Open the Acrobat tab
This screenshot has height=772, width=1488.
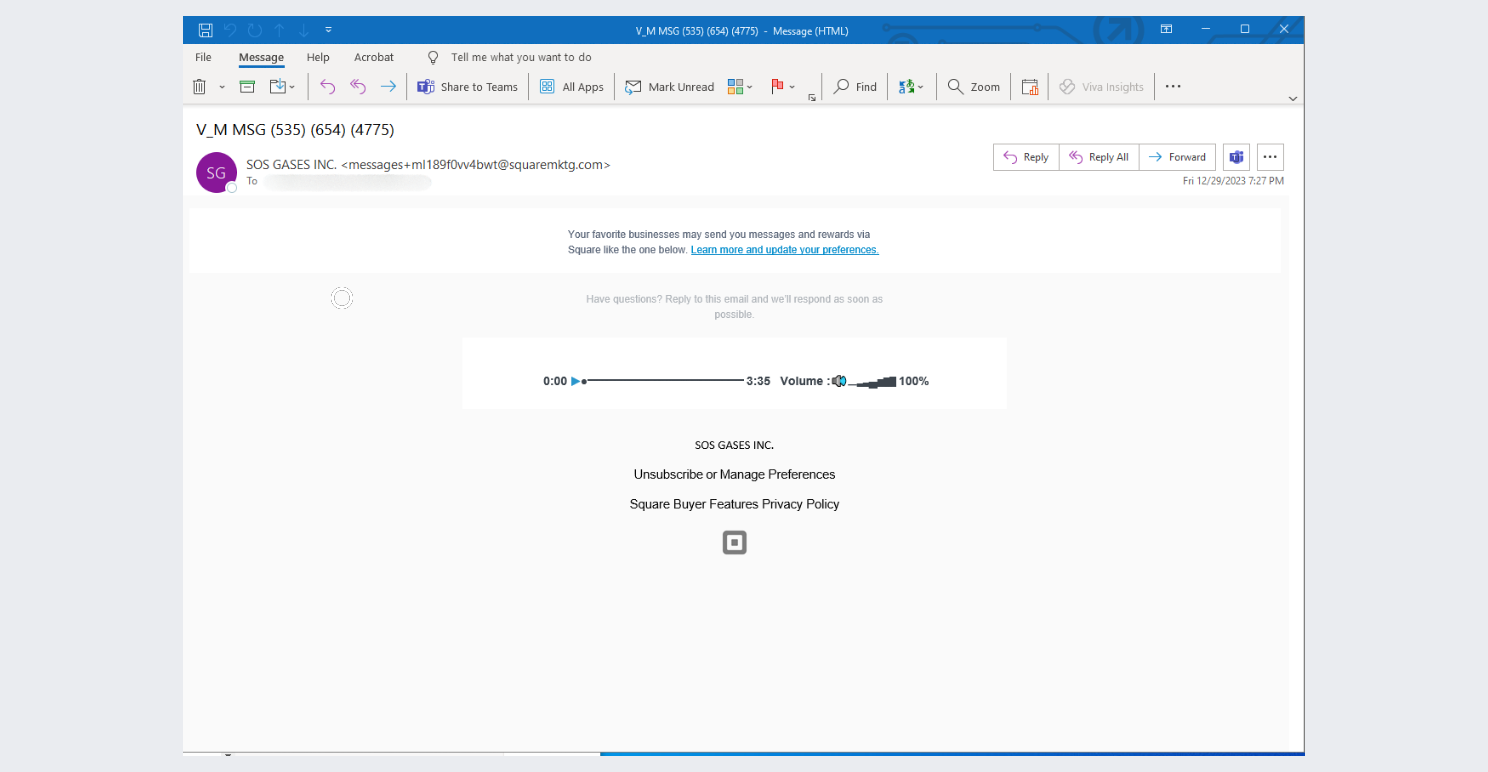(374, 57)
